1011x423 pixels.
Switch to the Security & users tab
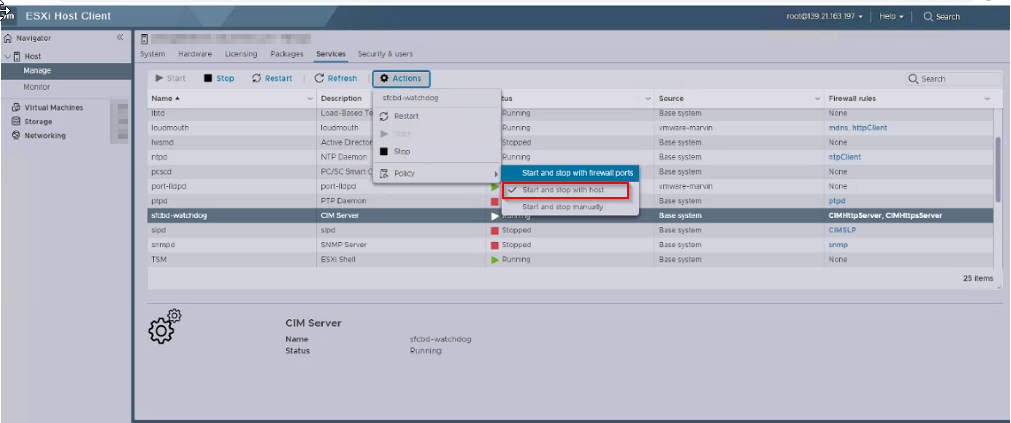(386, 54)
